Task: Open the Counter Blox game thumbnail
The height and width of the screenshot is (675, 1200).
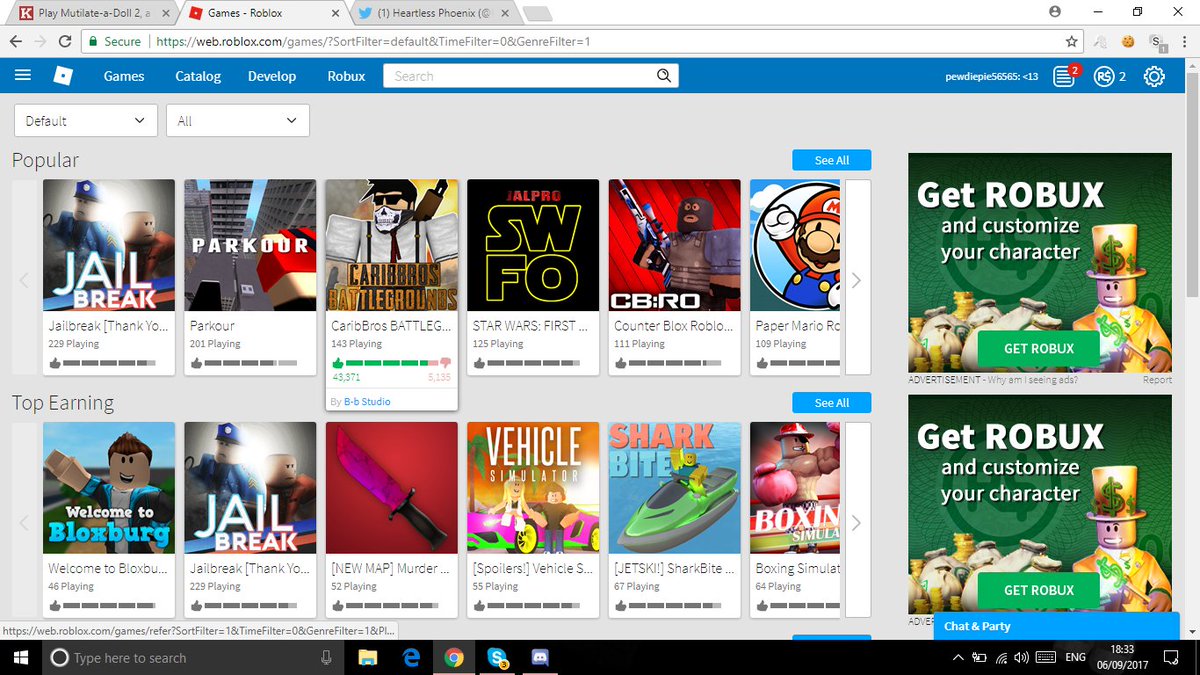Action: pyautogui.click(x=675, y=246)
